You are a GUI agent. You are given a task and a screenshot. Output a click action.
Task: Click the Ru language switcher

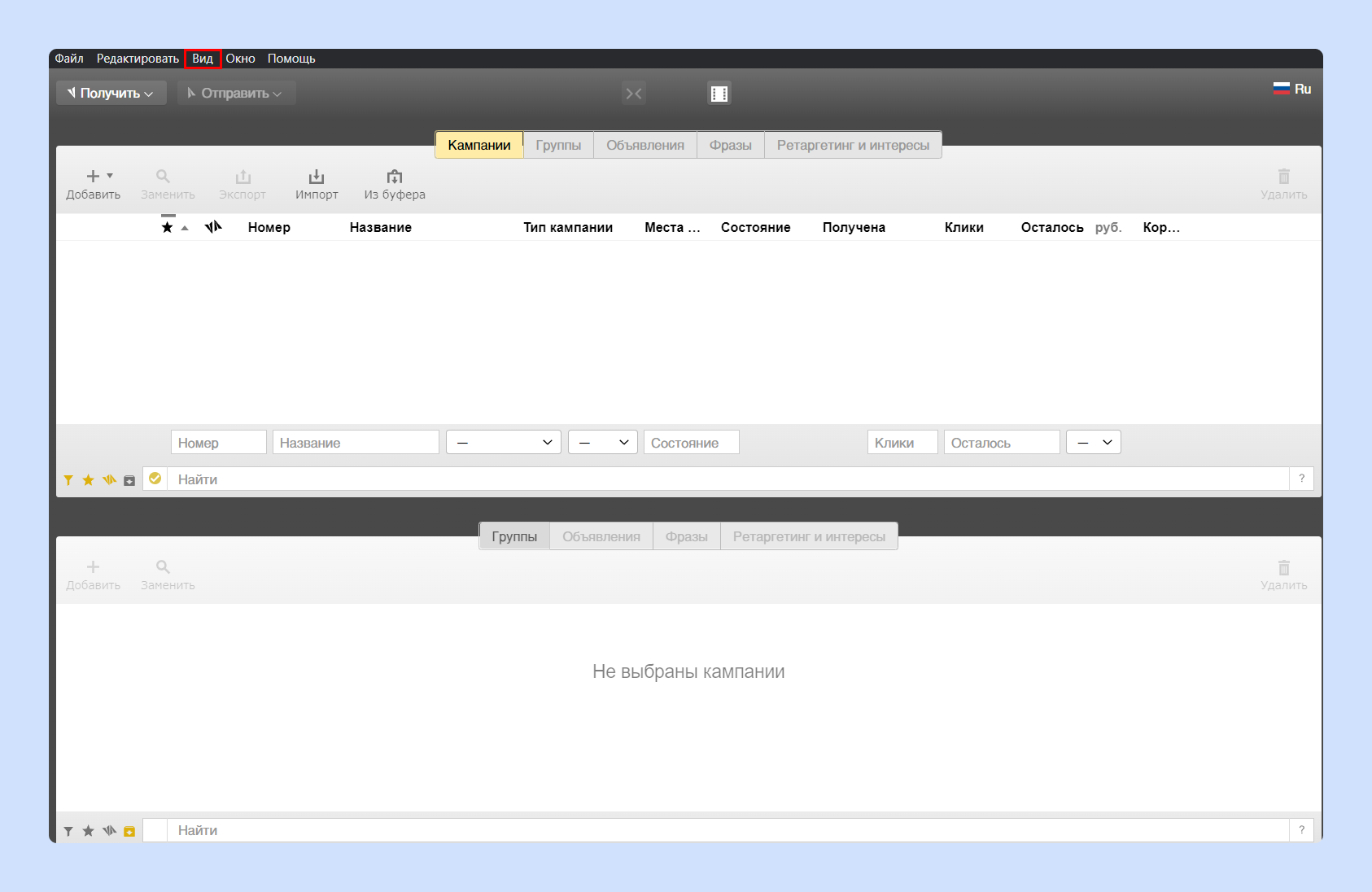pos(1292,89)
